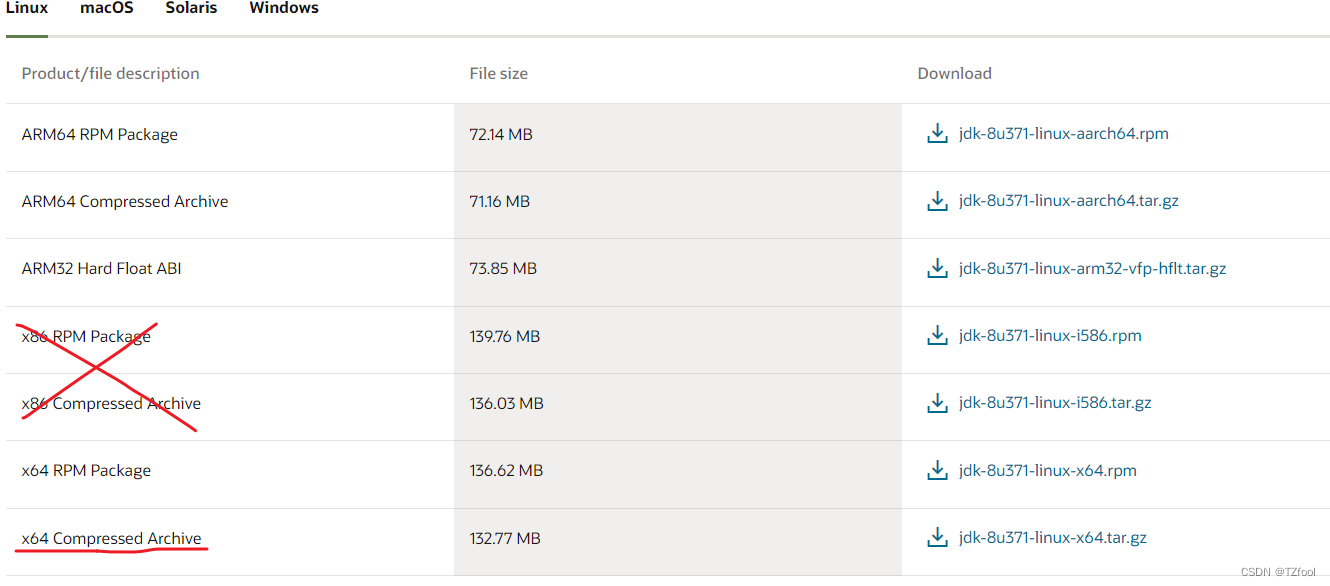This screenshot has width=1330, height=586.
Task: Download jdk-8u371-linux-aarch64.rpm link
Action: coord(1064,134)
